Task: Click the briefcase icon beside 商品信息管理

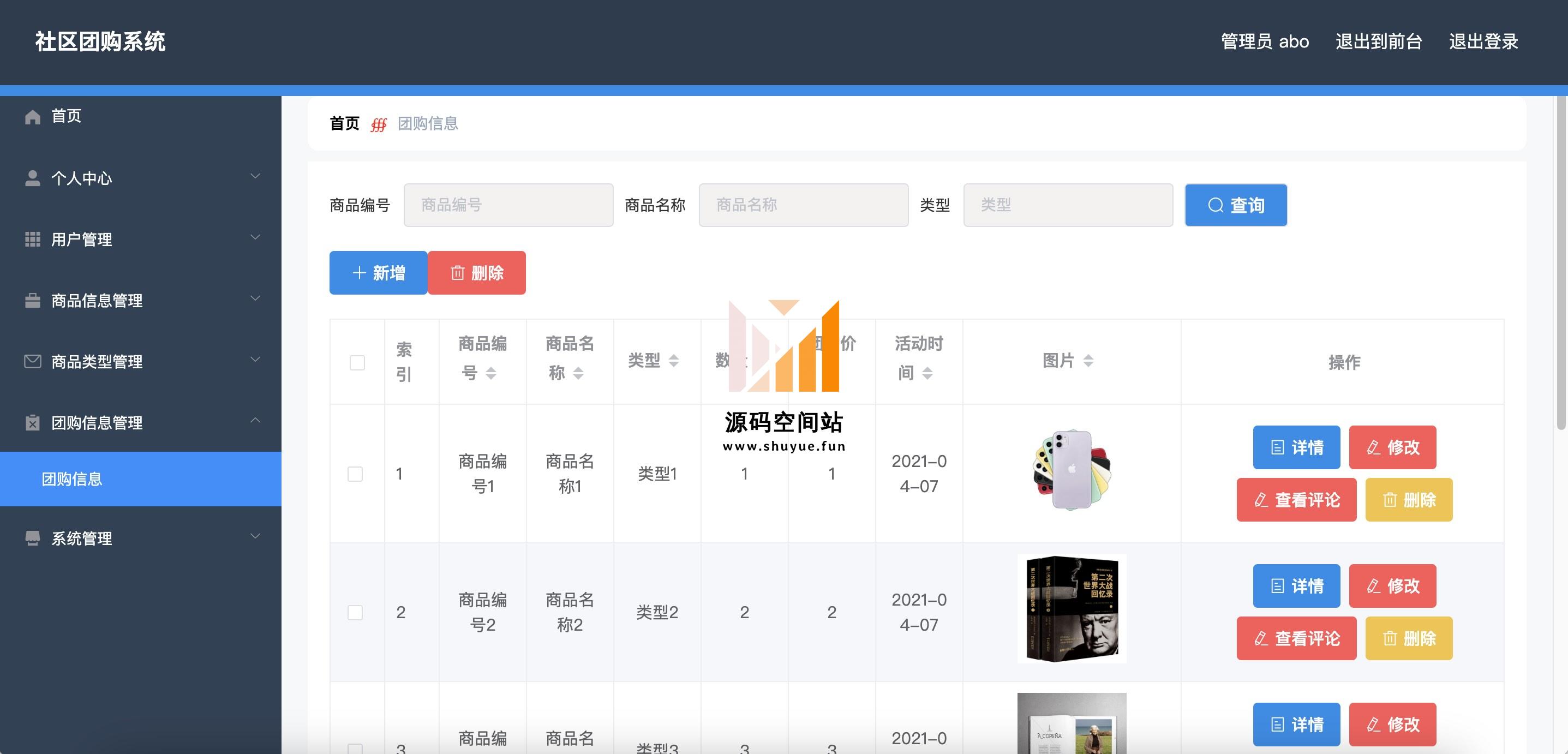Action: pyautogui.click(x=33, y=300)
